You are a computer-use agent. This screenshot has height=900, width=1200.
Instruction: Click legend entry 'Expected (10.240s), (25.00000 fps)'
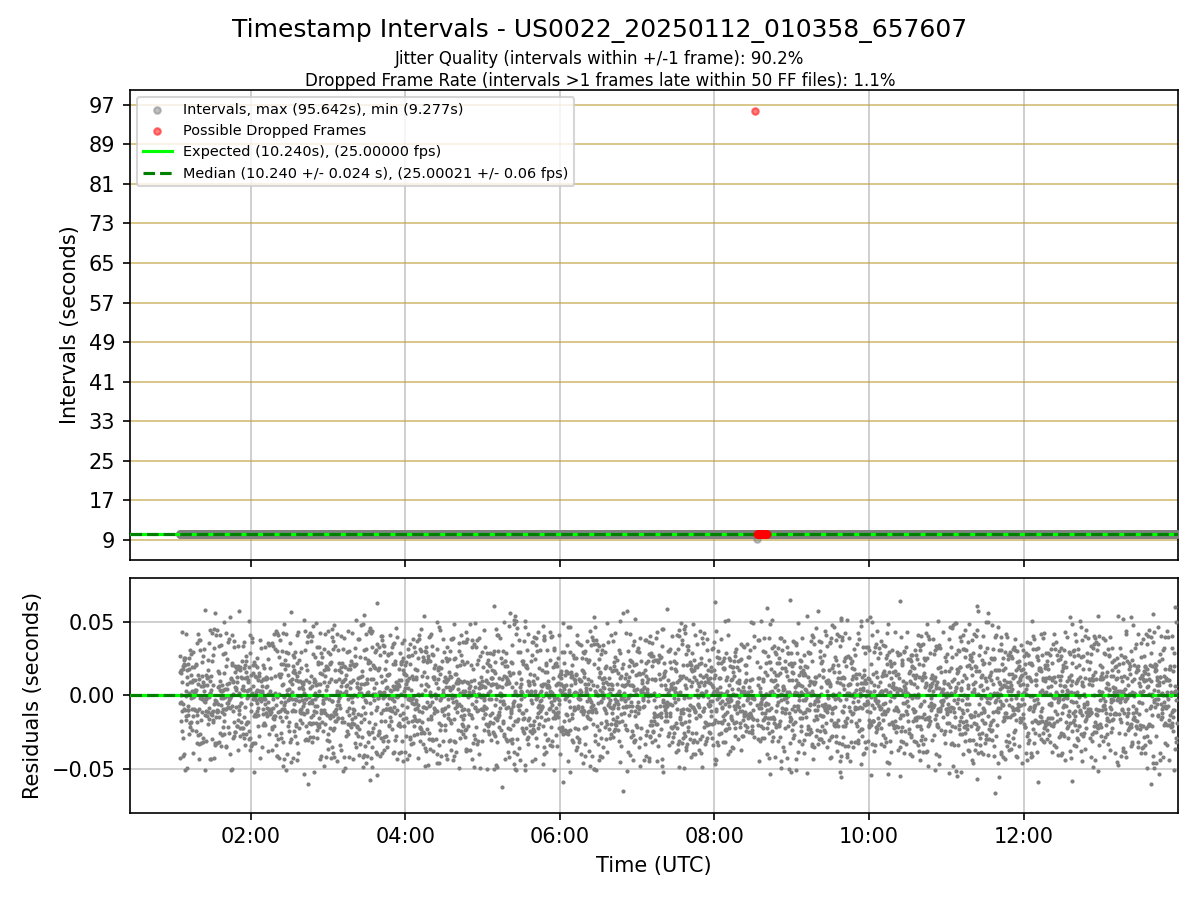coord(312,151)
